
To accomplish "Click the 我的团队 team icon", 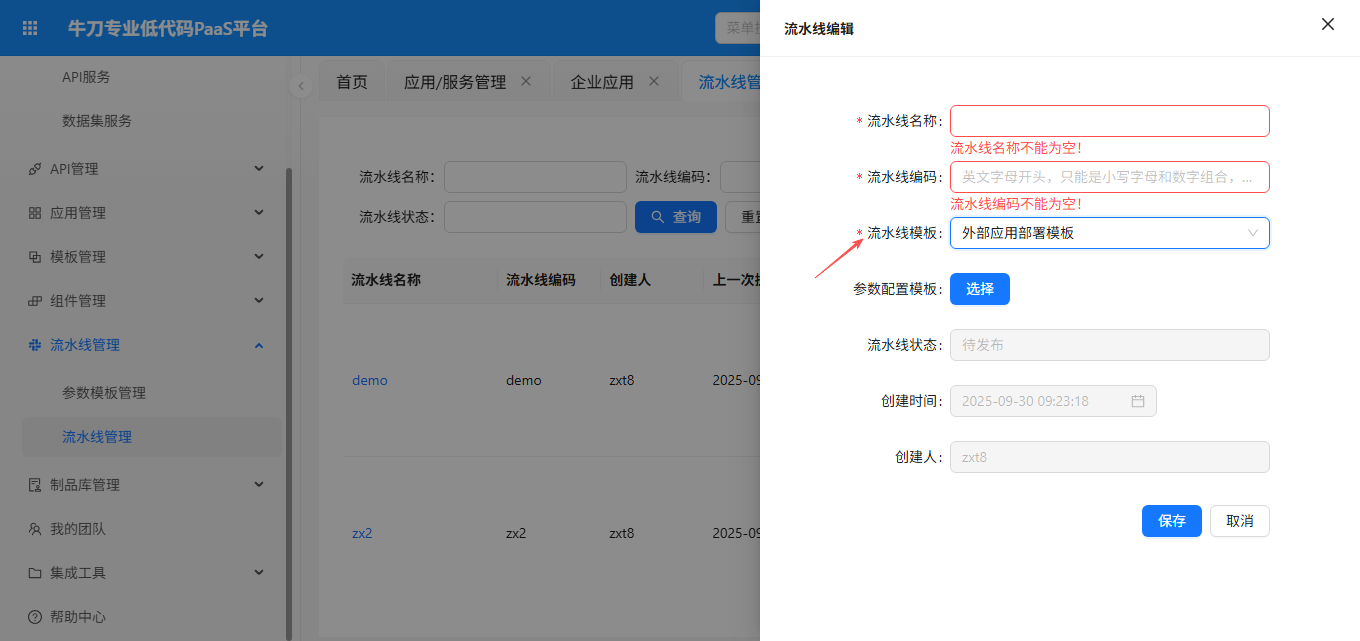I will click(x=35, y=529).
